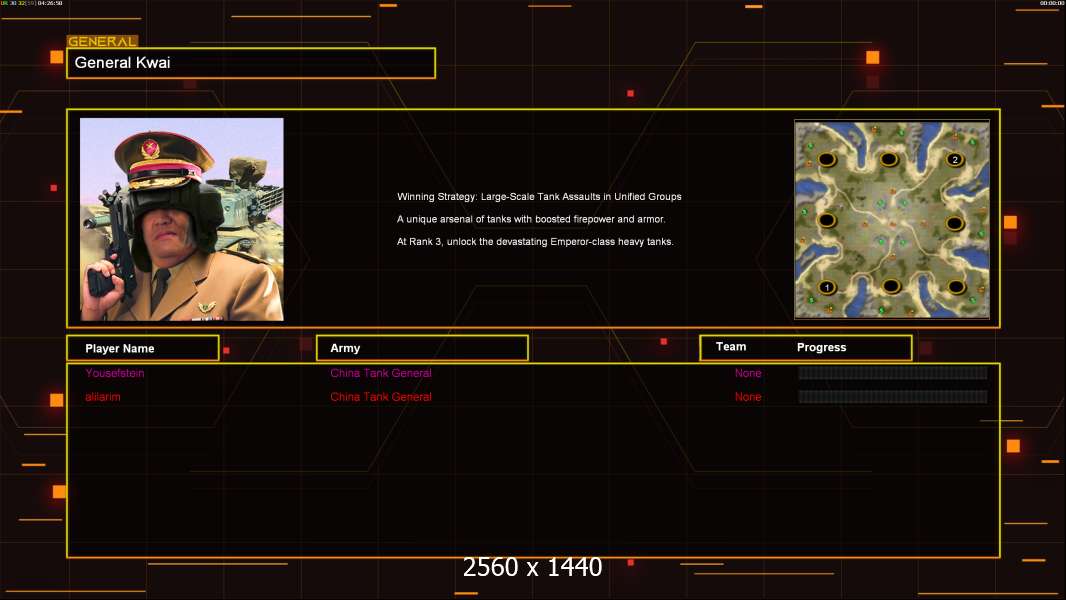Click the unique arsenal of tanks text

point(531,219)
